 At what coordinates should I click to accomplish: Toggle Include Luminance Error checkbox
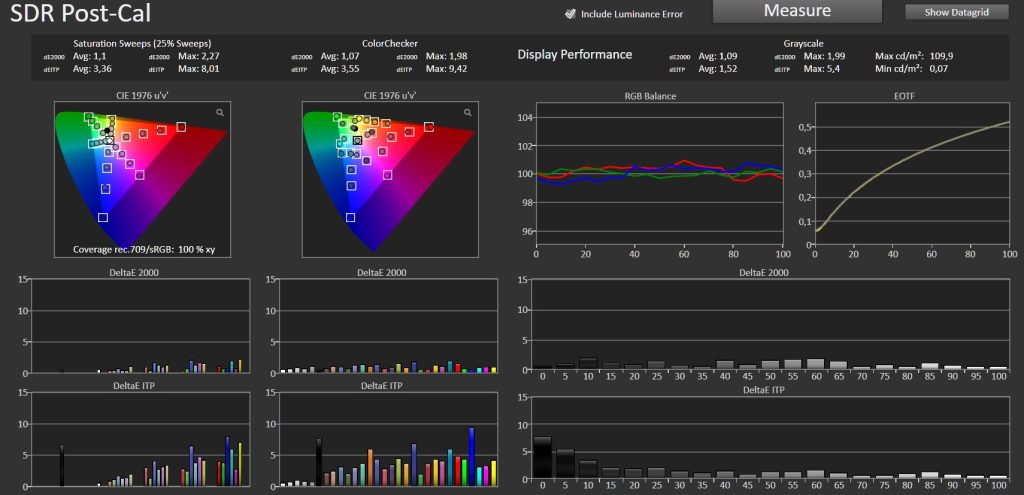point(571,13)
